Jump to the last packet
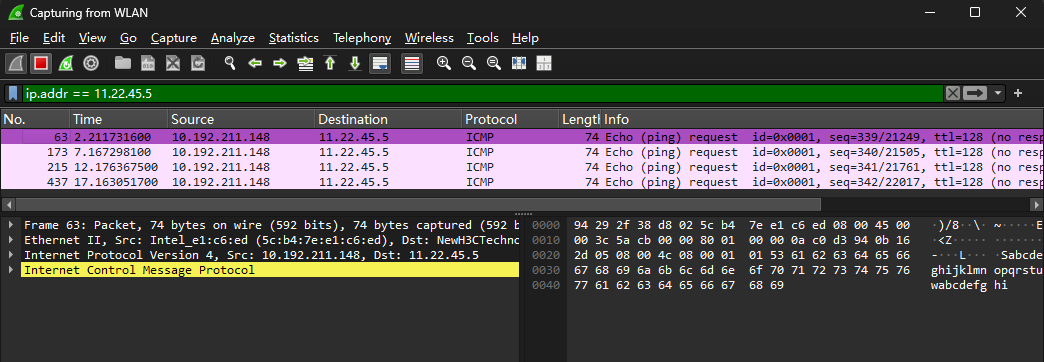The image size is (1044, 362). pos(355,63)
